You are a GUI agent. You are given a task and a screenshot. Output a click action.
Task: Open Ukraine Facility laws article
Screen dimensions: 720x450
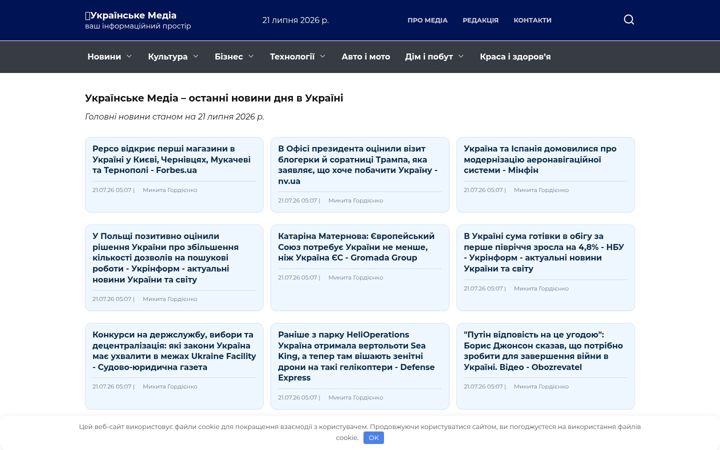(x=174, y=351)
